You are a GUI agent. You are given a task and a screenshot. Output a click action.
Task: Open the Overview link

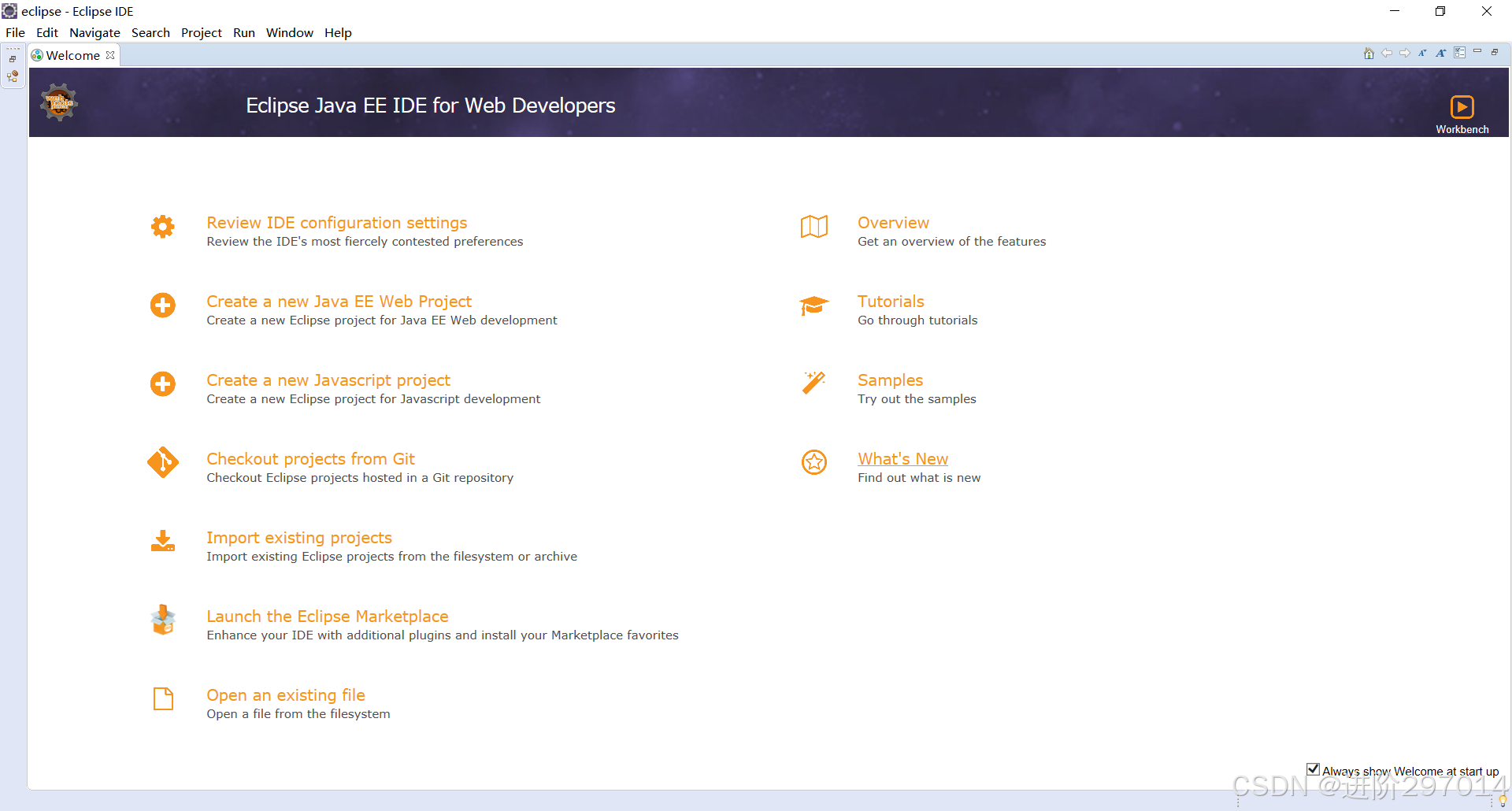click(893, 223)
